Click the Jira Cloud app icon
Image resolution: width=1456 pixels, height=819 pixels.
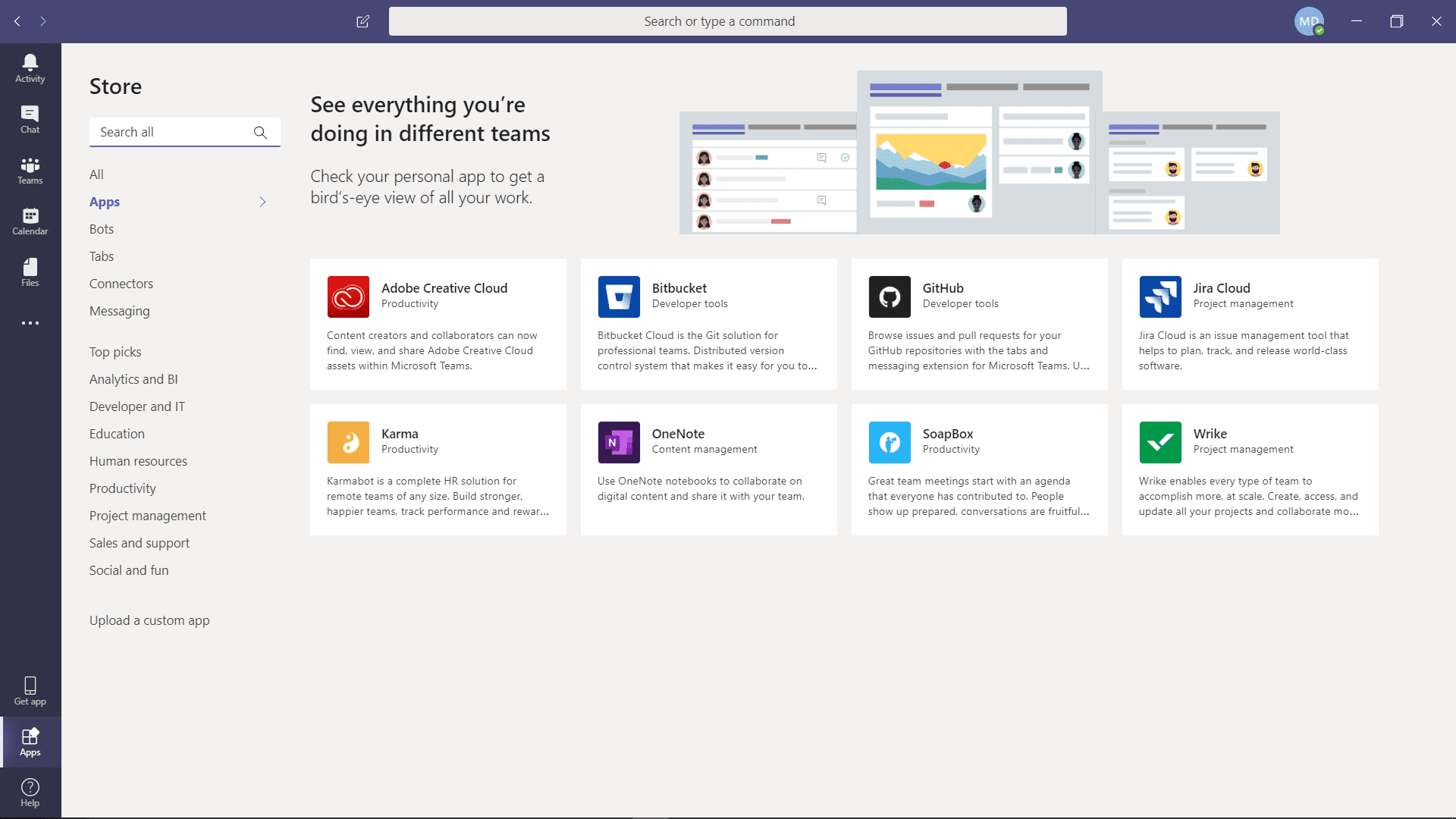click(x=1160, y=297)
